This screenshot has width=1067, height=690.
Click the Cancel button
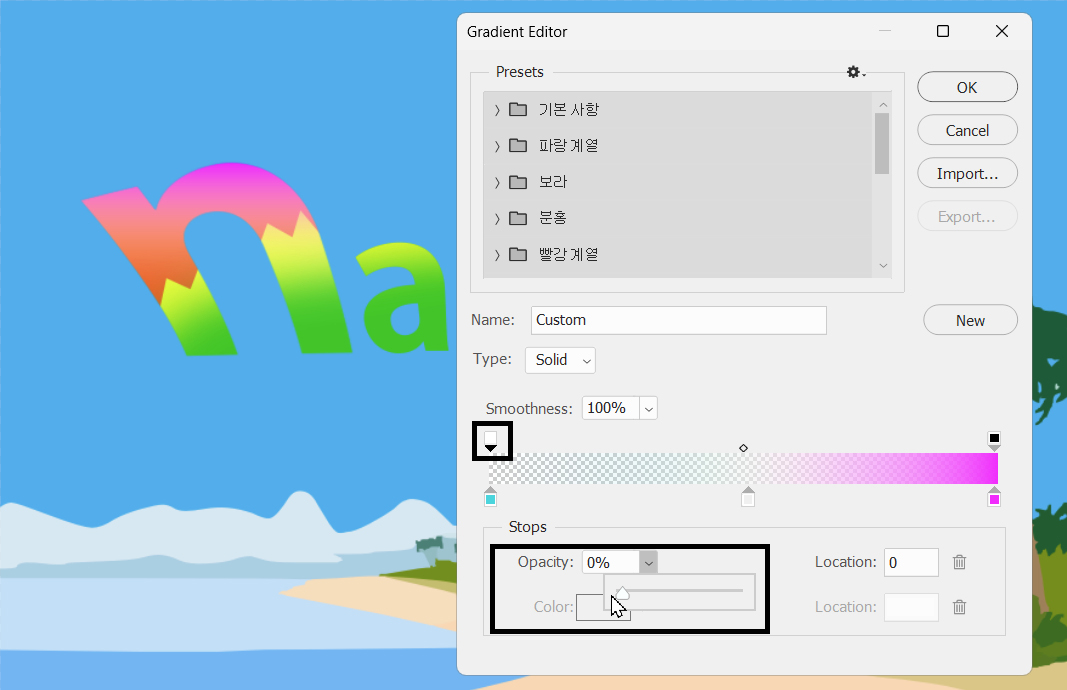pos(967,130)
